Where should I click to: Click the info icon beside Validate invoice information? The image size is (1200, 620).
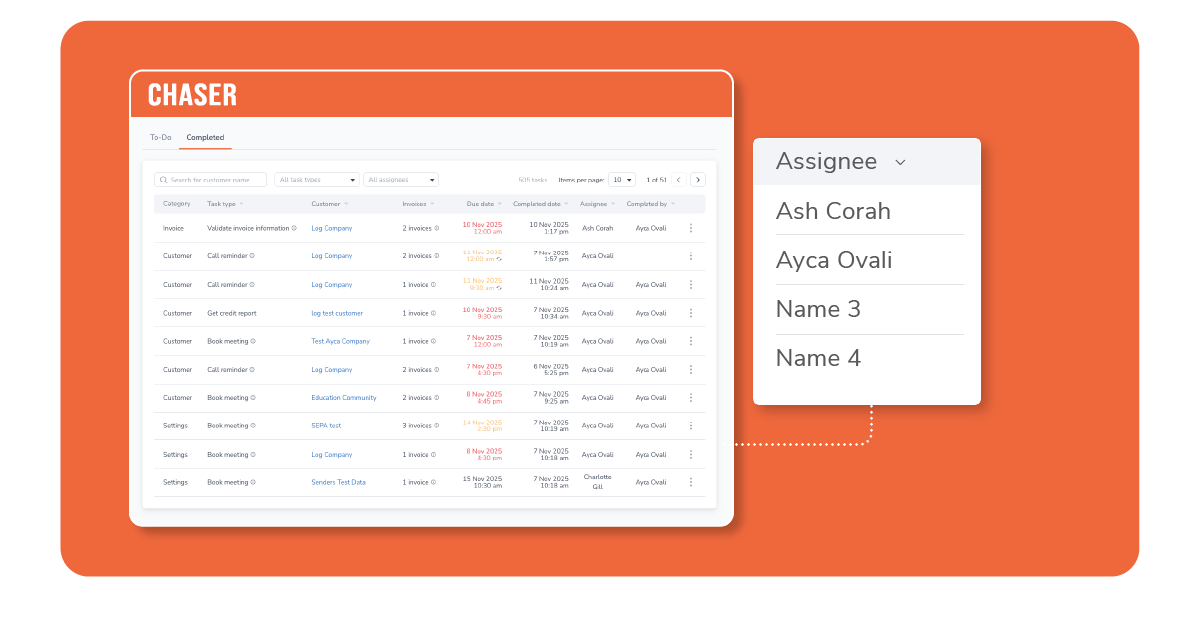tap(293, 229)
